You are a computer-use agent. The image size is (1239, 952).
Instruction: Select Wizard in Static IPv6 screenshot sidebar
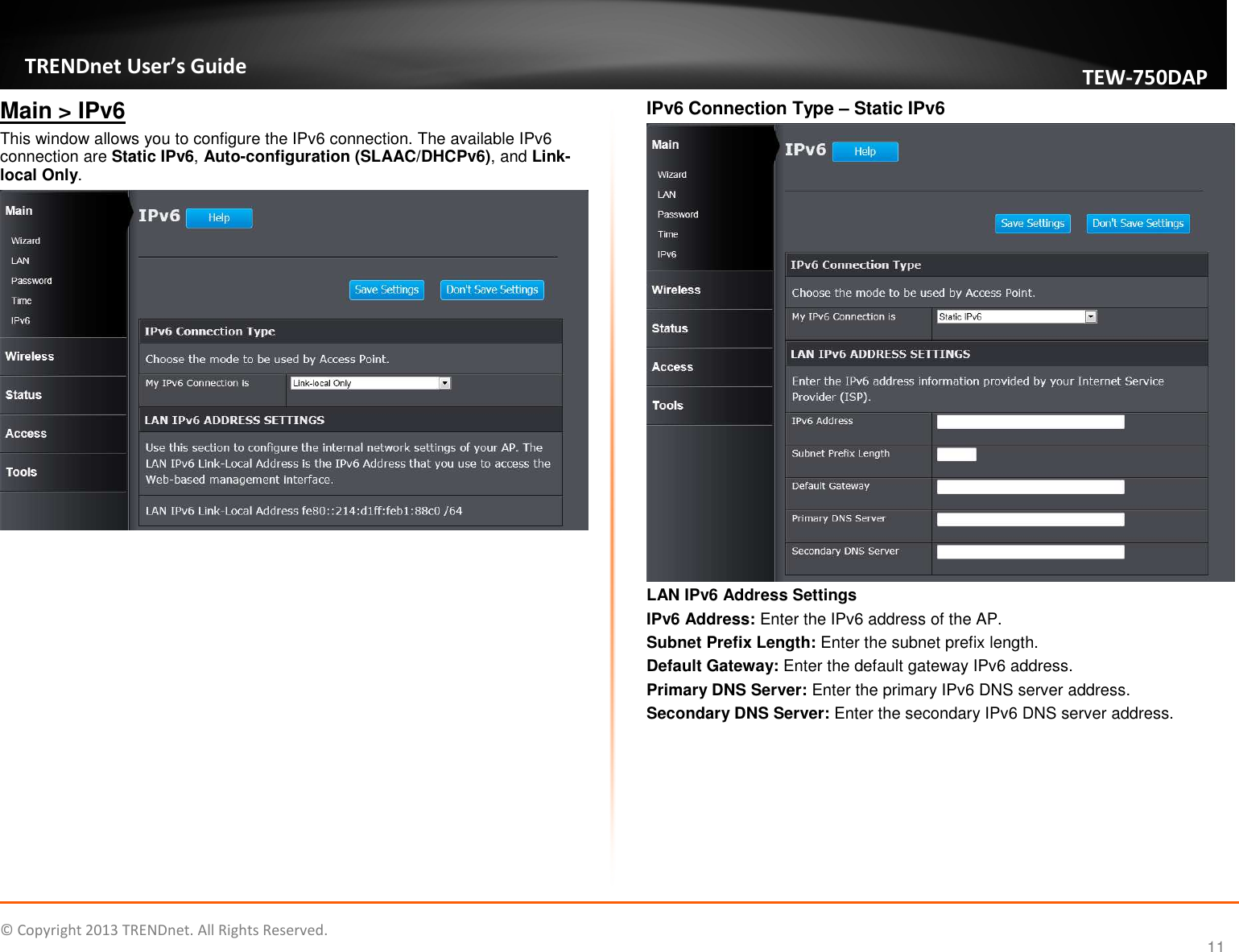click(672, 175)
